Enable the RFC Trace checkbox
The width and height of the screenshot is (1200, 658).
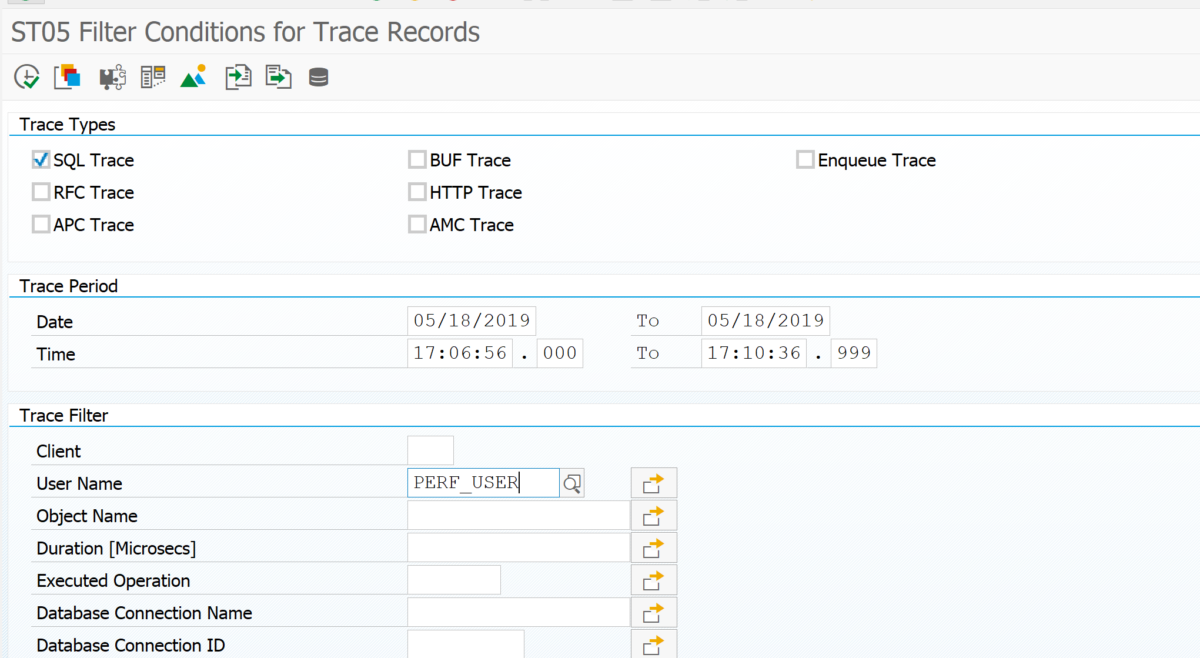[40, 191]
